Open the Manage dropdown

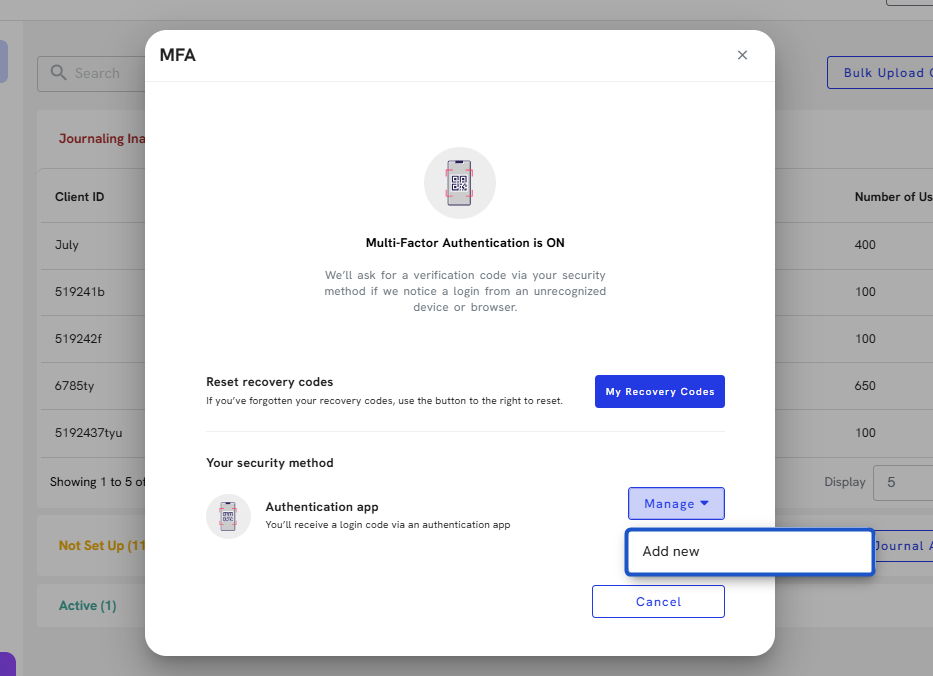(x=676, y=504)
